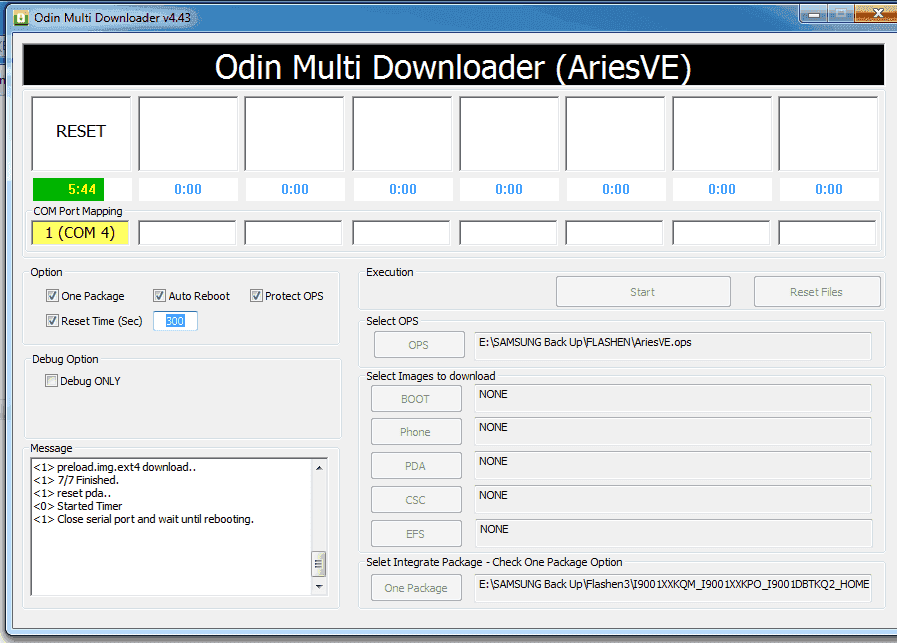Viewport: 897px width, 643px height.
Task: Click the EFS image button
Action: (416, 534)
